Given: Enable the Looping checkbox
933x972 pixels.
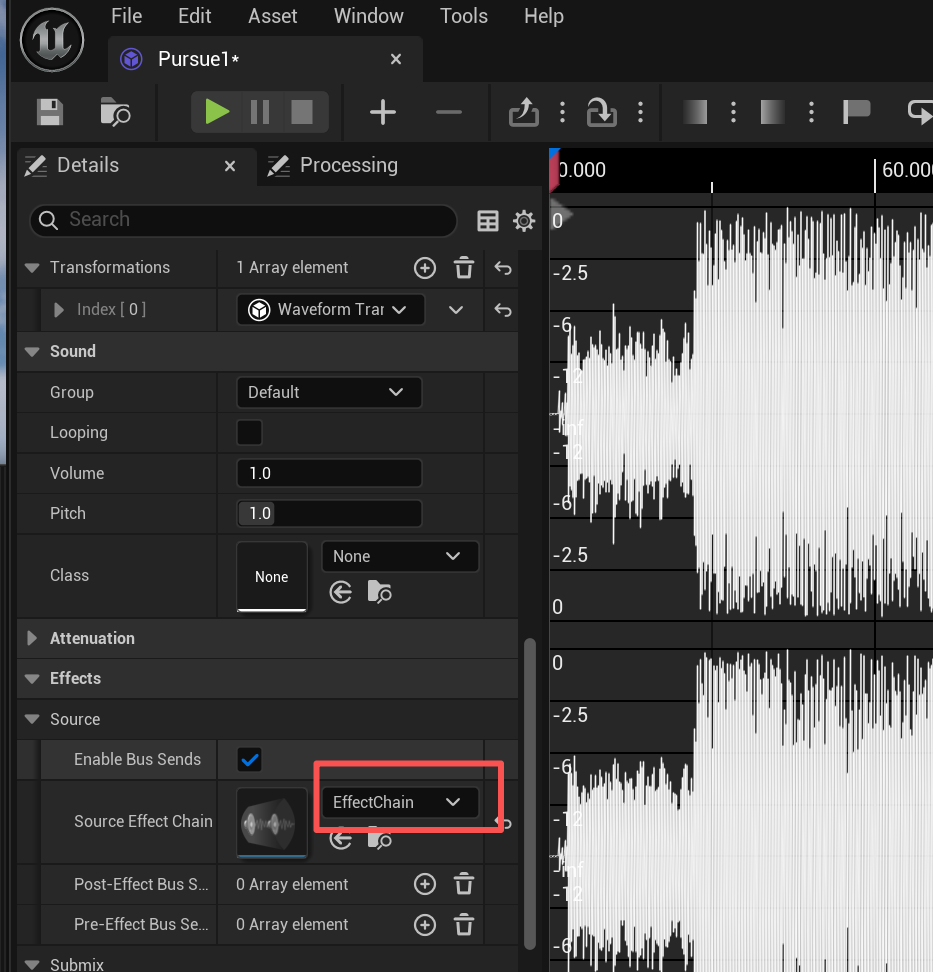Looking at the screenshot, I should click(x=249, y=432).
